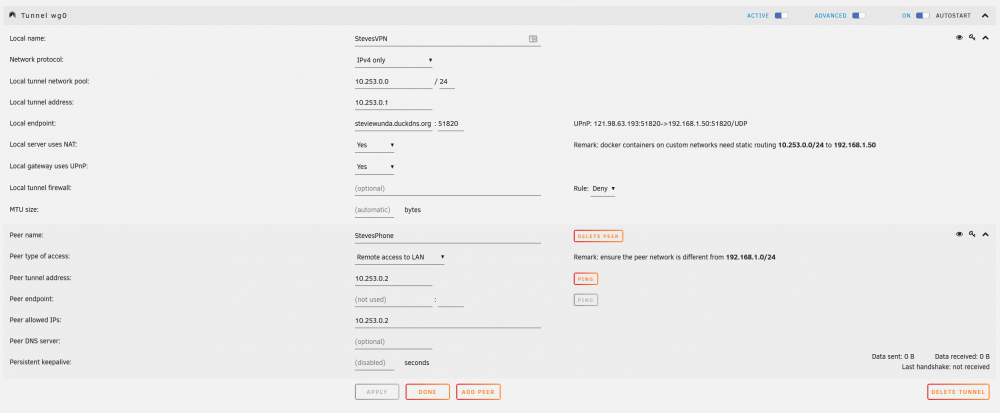Click the DONE button
This screenshot has height=413, width=1000.
pyautogui.click(x=427, y=392)
